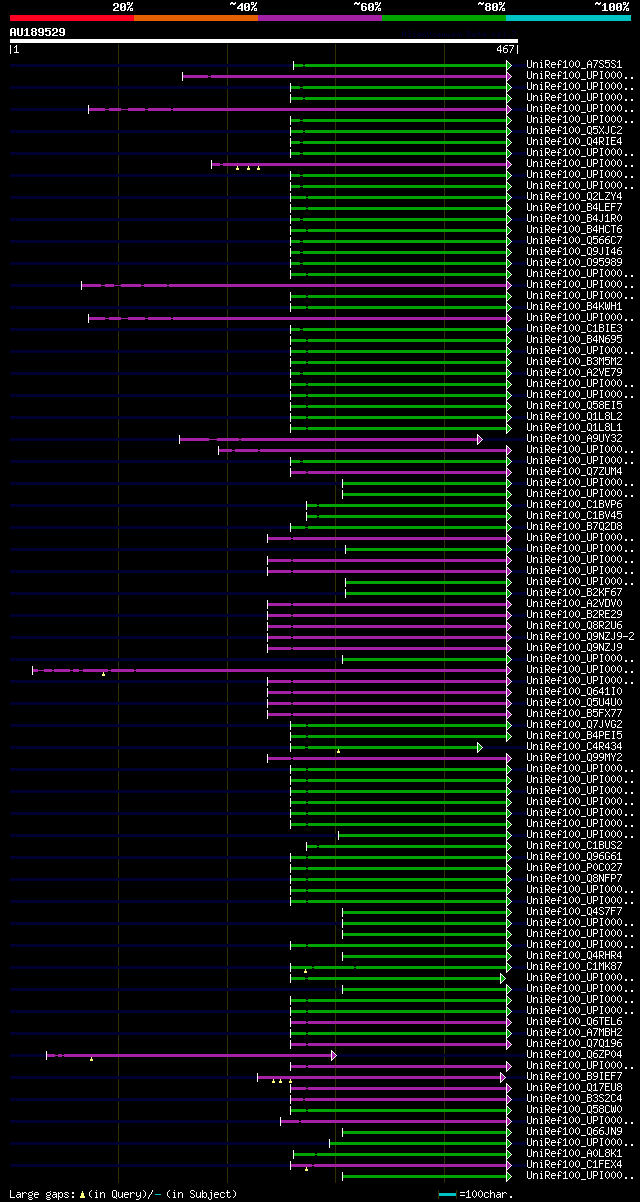Viewport: 640px width, 1202px height.
Task: Click the green ~80% identity legend segment
Action: coord(444,18)
